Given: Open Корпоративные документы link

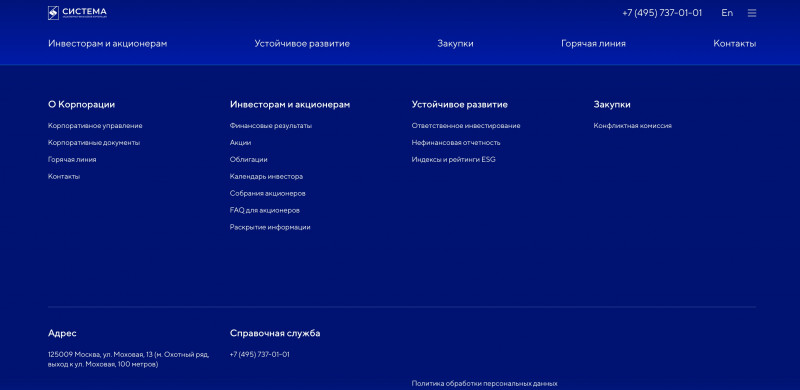Looking at the screenshot, I should (94, 142).
